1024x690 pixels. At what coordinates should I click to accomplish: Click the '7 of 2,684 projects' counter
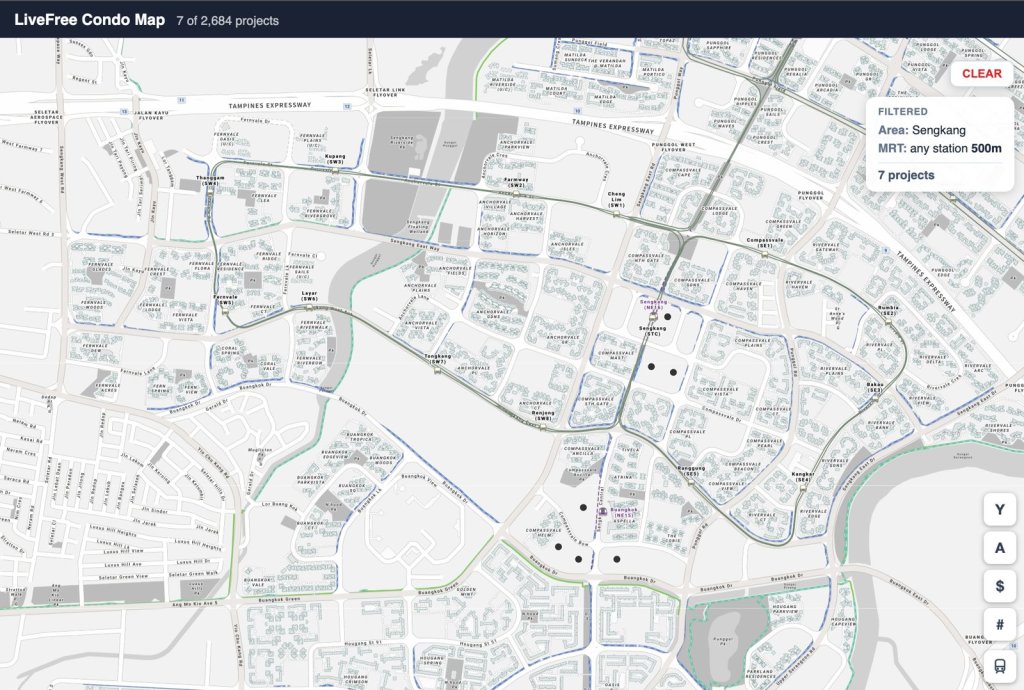pyautogui.click(x=227, y=21)
